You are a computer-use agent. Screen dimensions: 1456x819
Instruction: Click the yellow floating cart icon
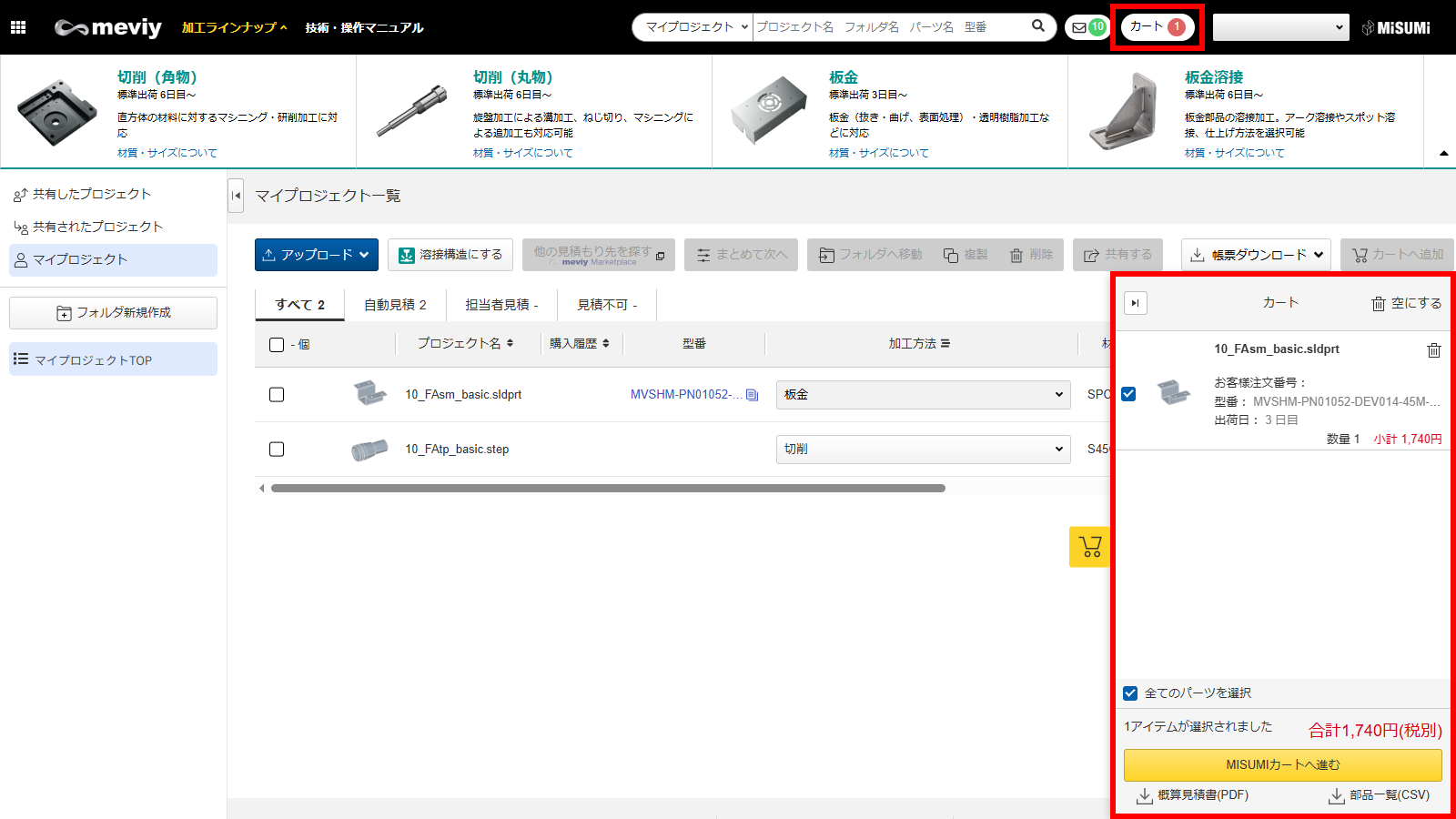(1090, 547)
